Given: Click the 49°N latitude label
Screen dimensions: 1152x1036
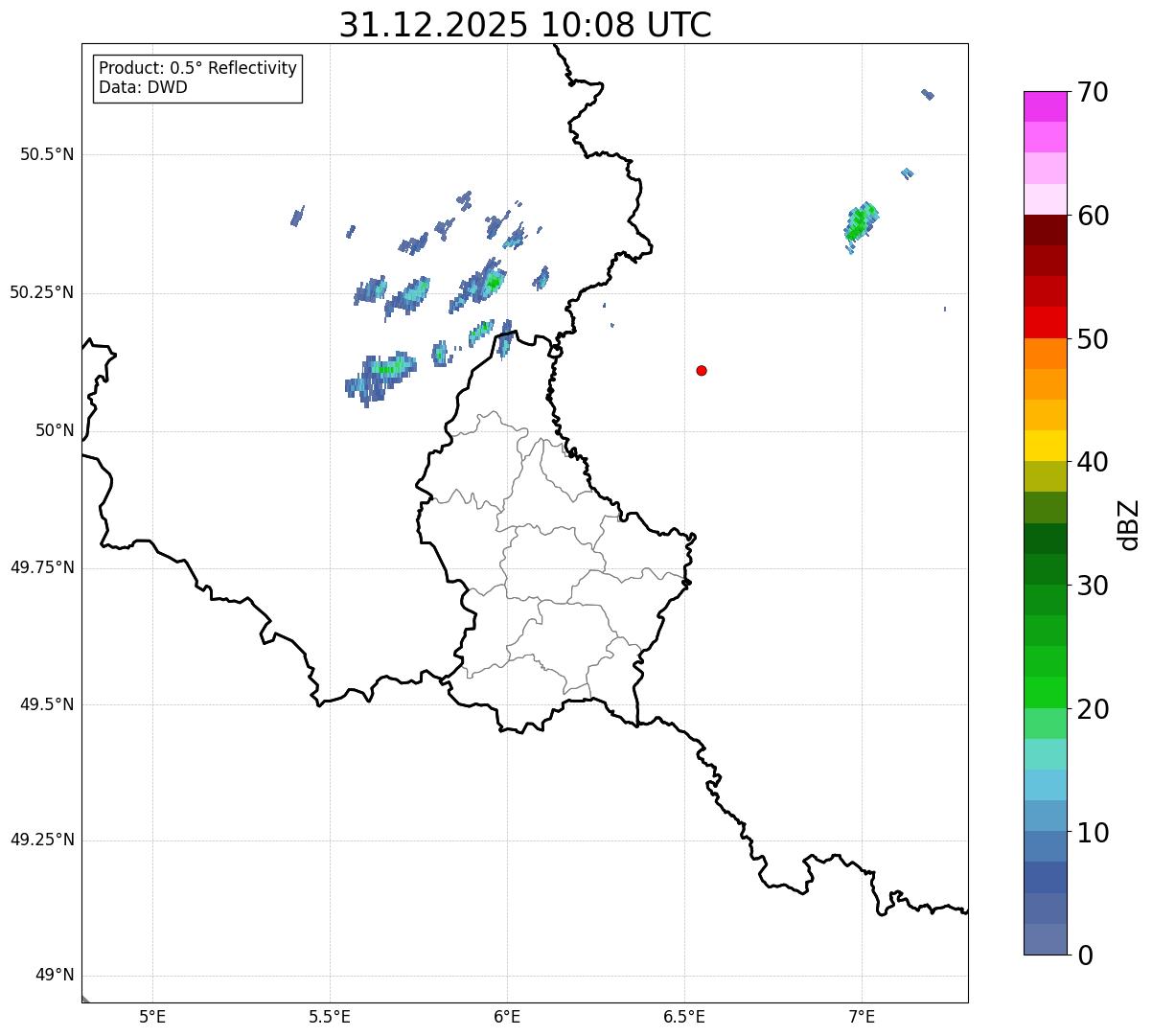Looking at the screenshot, I should coord(55,976).
